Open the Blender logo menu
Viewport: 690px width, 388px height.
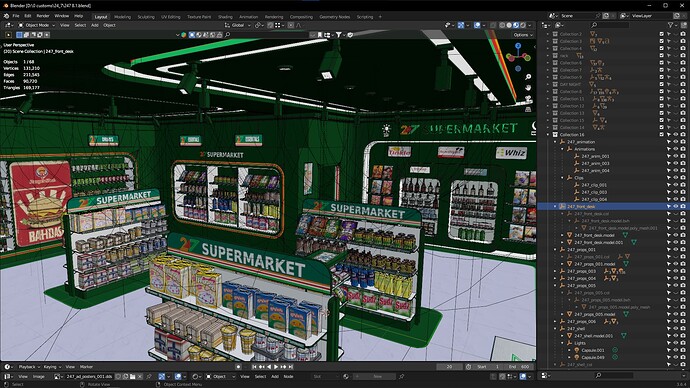pyautogui.click(x=6, y=16)
